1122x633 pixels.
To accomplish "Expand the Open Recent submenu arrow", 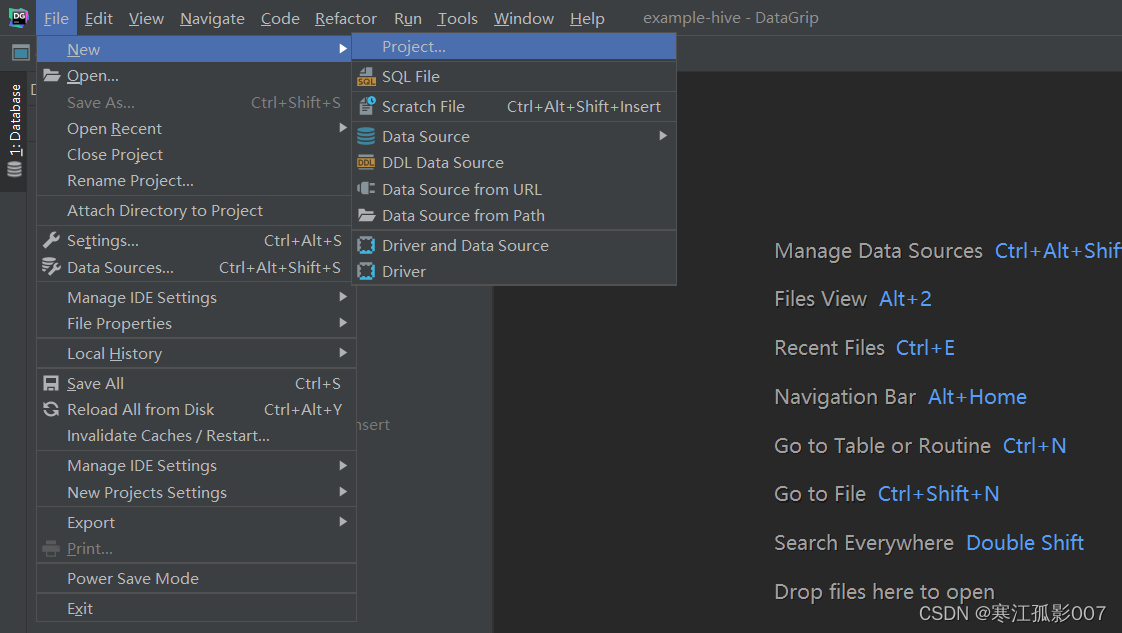I will tap(343, 127).
